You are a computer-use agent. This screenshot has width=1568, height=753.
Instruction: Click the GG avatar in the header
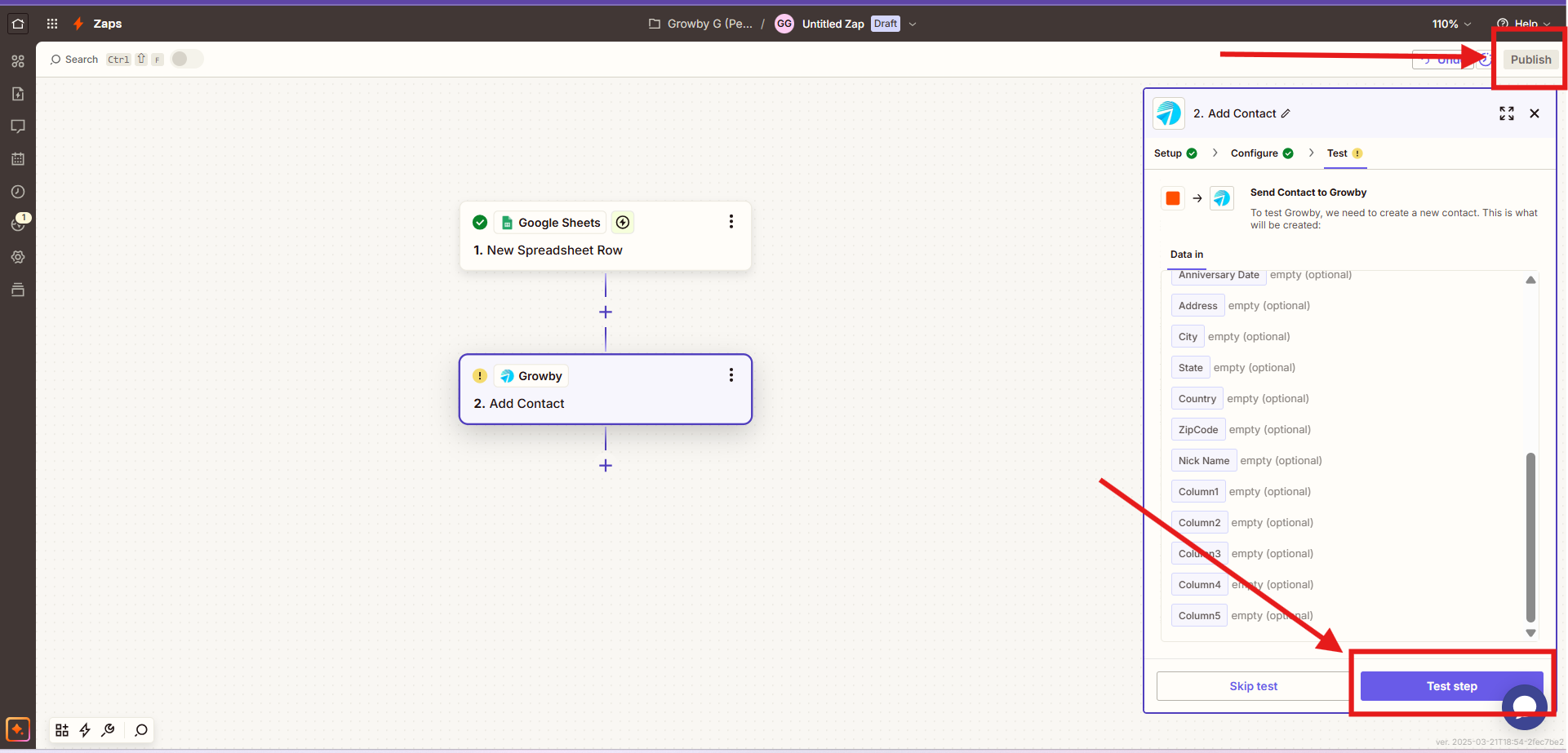(784, 24)
